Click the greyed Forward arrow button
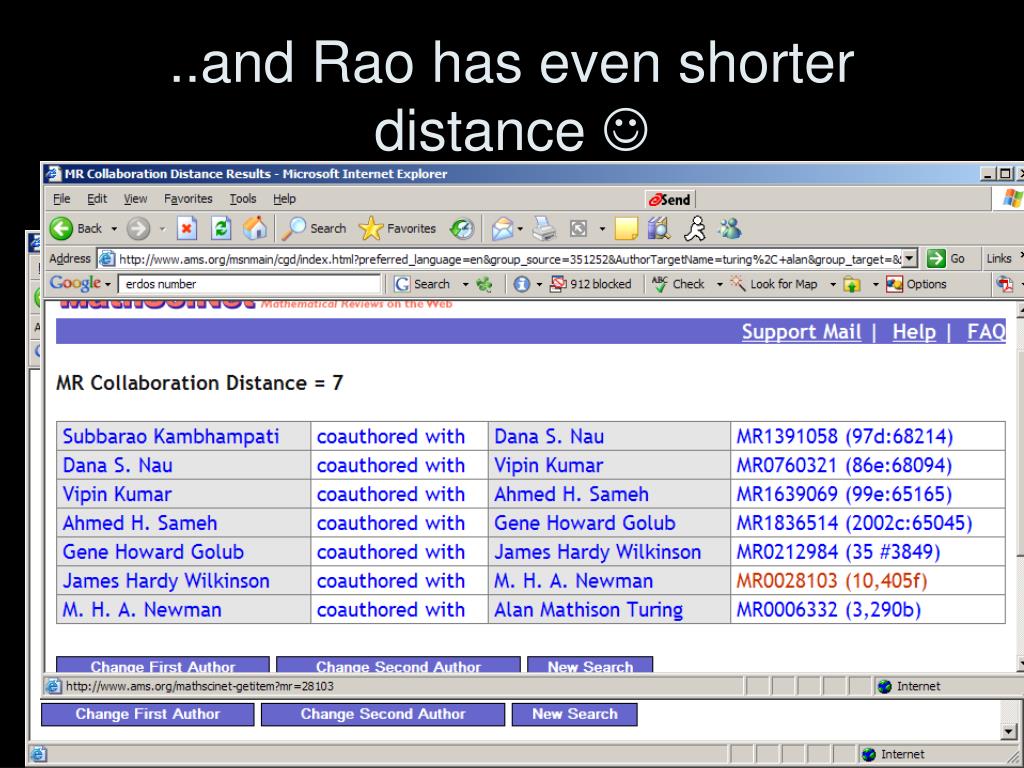 [x=138, y=229]
